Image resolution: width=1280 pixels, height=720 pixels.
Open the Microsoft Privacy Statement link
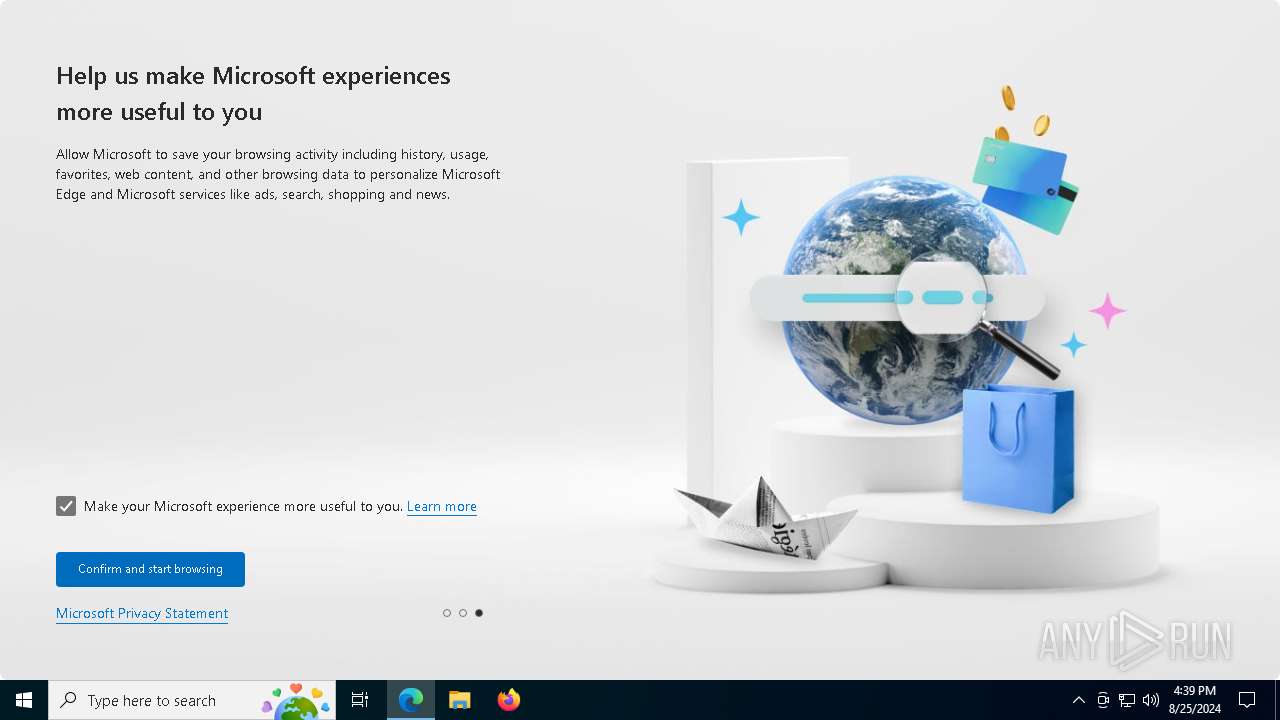(x=142, y=613)
